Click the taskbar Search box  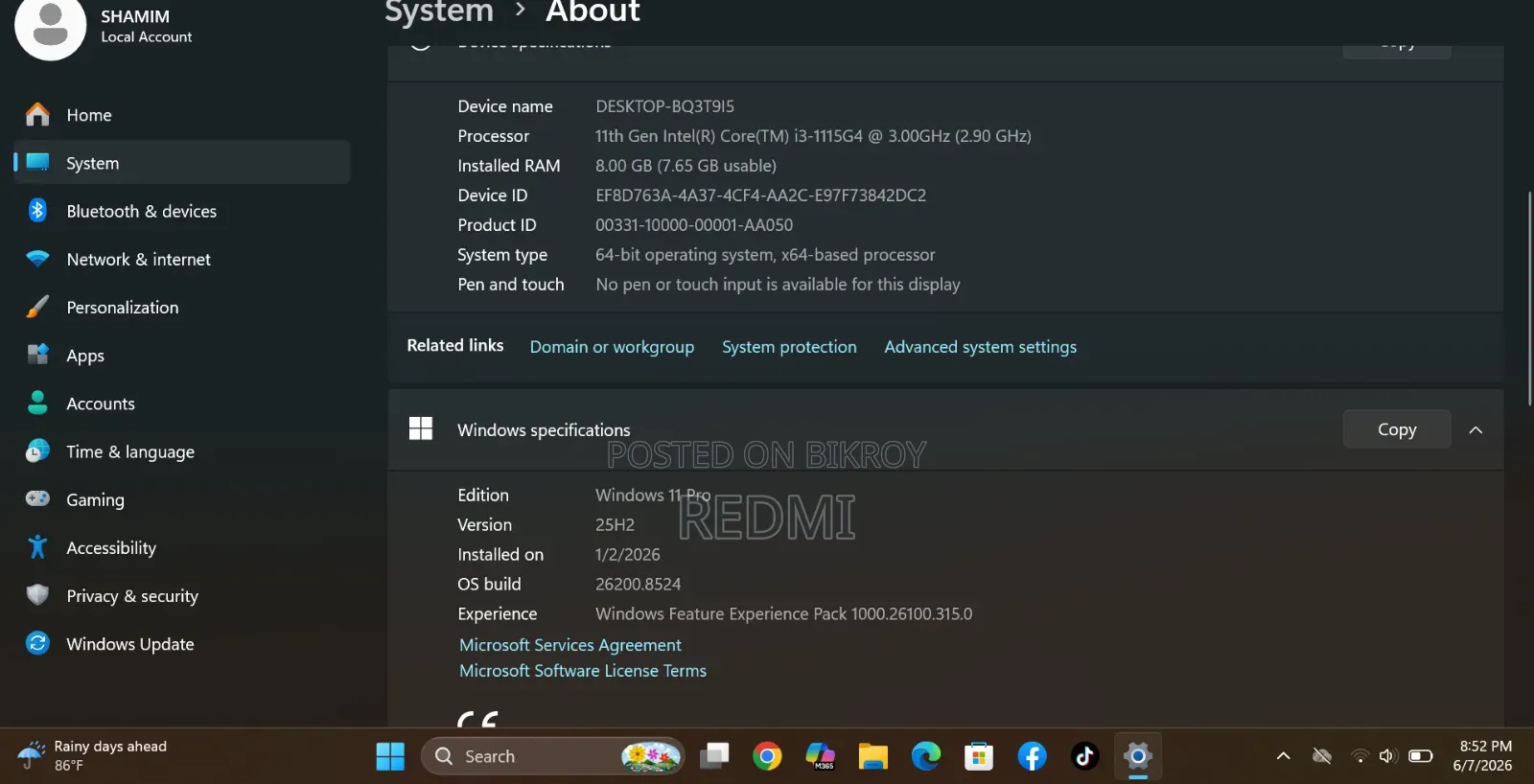point(553,756)
